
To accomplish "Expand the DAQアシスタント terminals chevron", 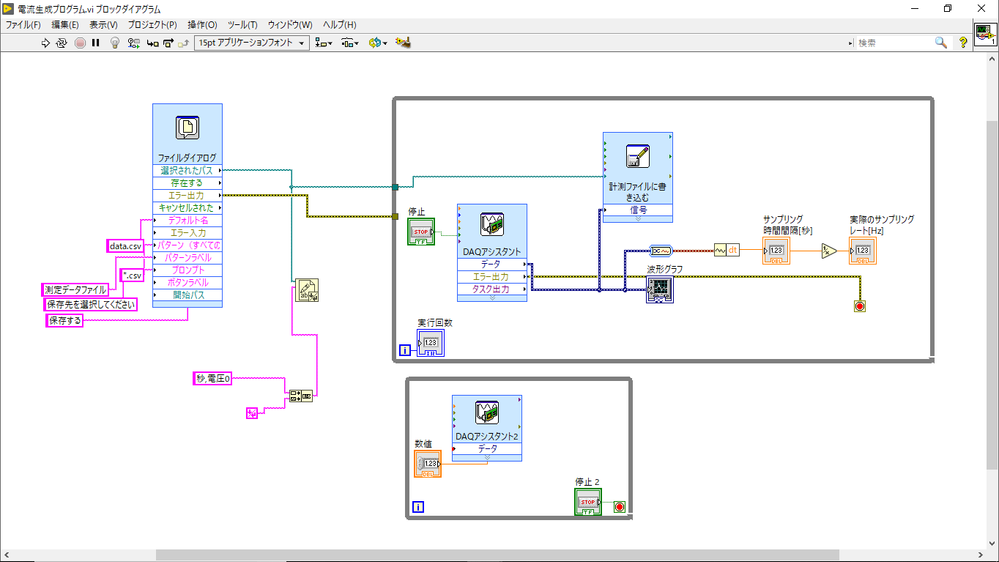I will click(x=492, y=298).
